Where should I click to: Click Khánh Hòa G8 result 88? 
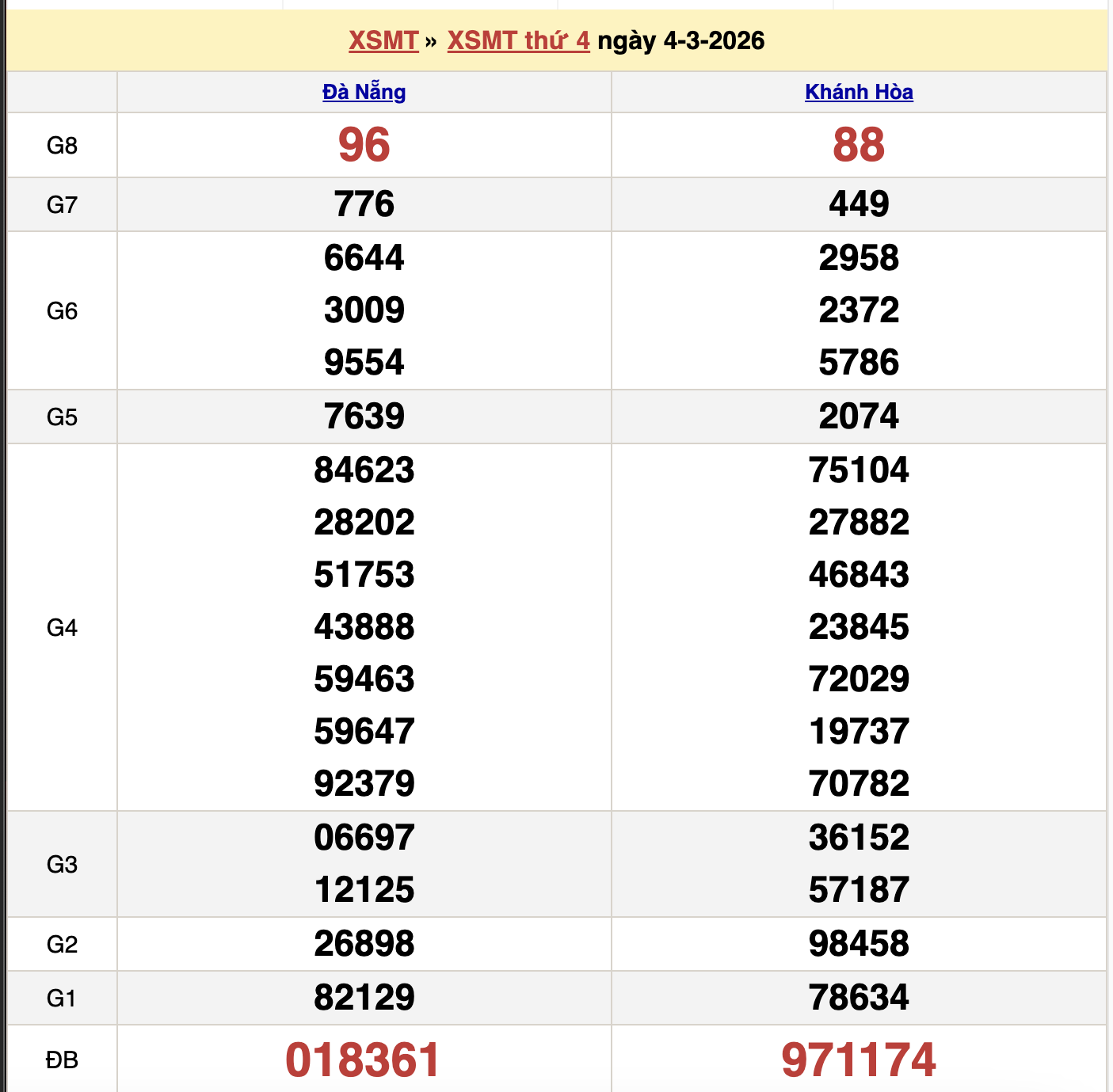(859, 145)
